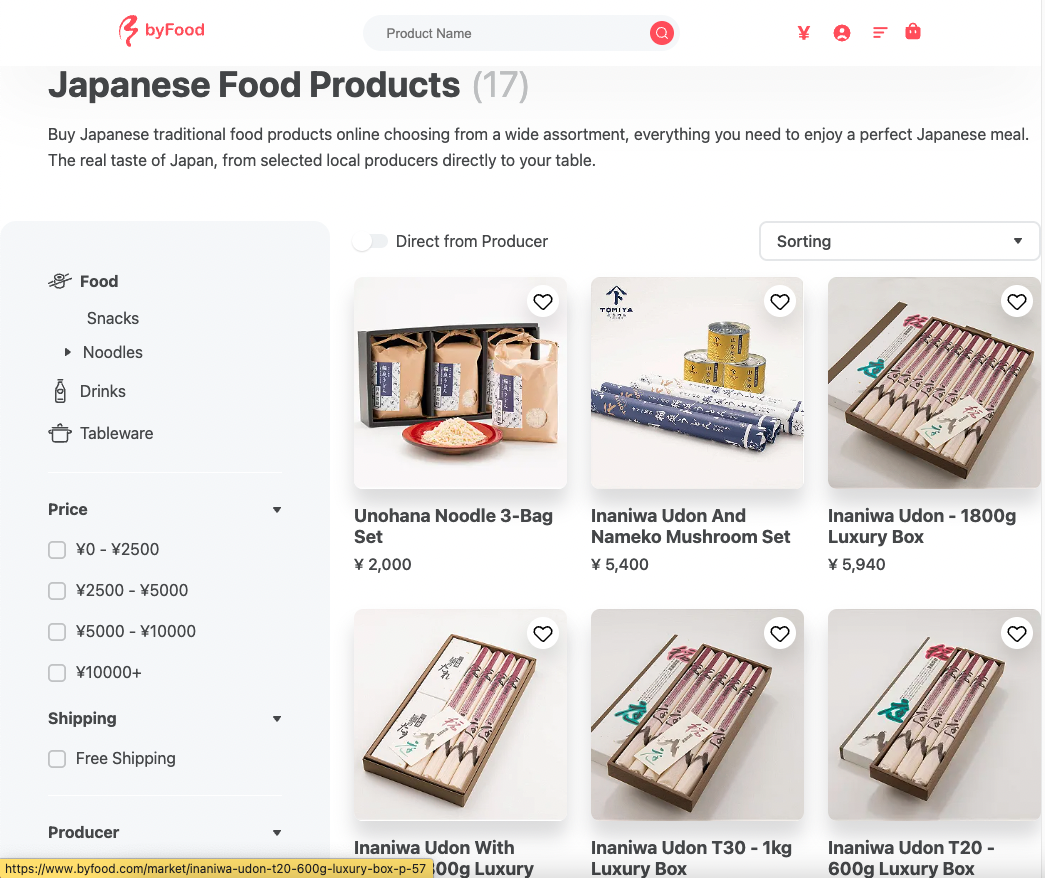Tick the ¥5000 - ¥10000 price range

[57, 632]
